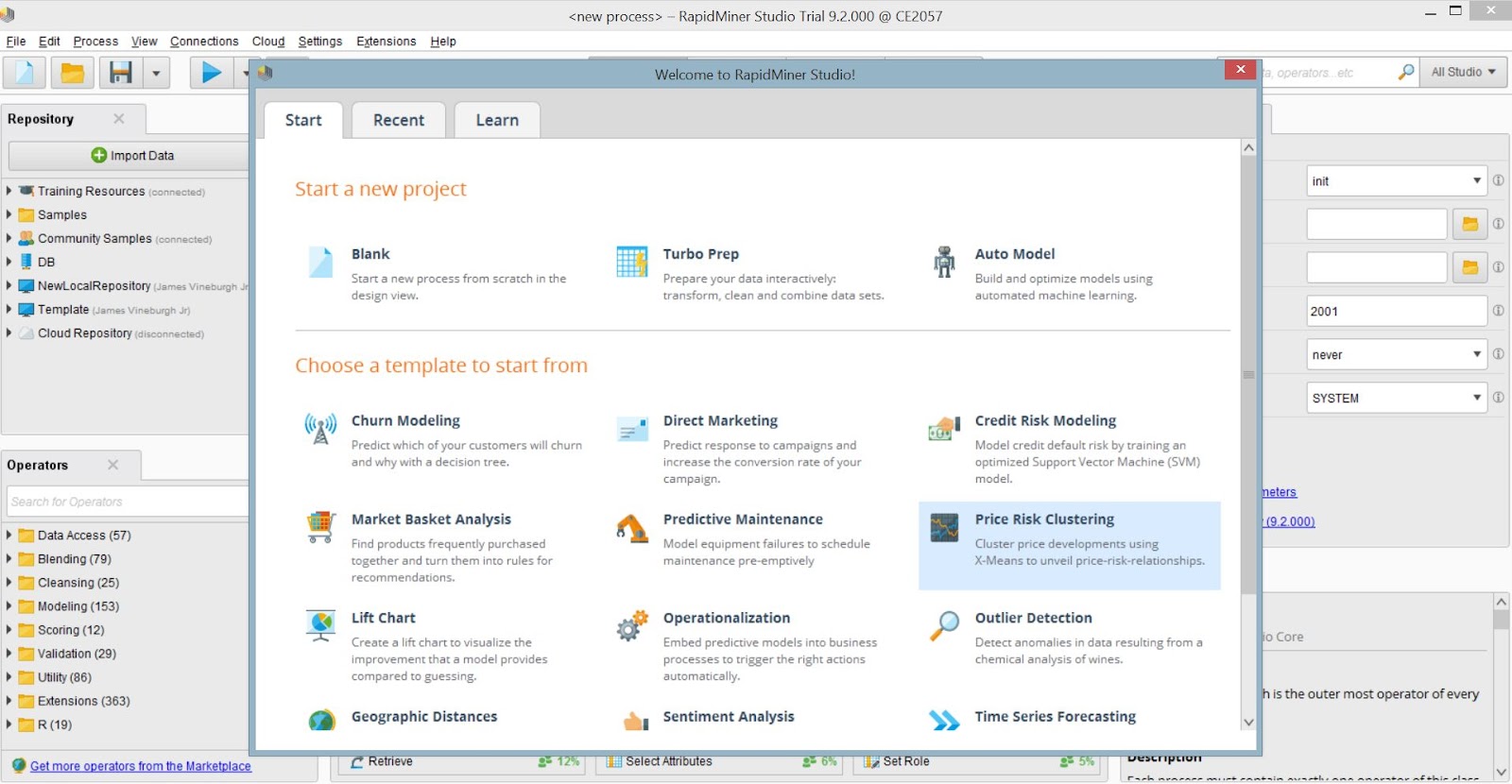Expand the Training Resources repository
Viewport: 1512px width, 784px height.
[x=9, y=191]
